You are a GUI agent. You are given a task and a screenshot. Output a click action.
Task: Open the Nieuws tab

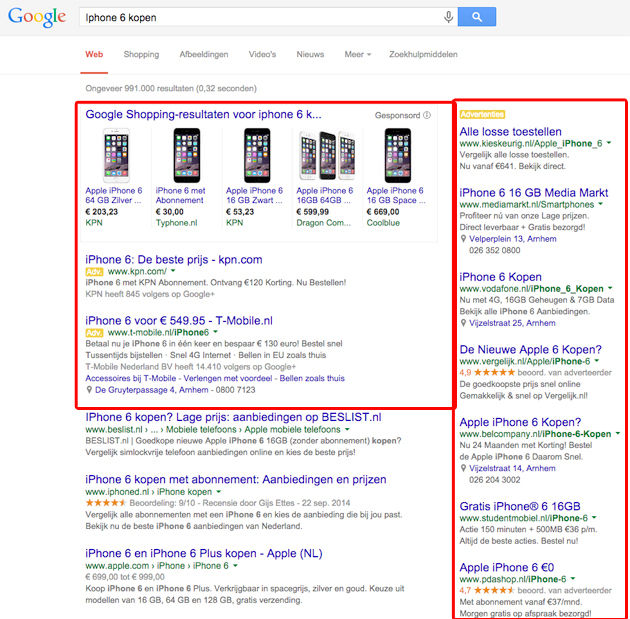click(310, 55)
